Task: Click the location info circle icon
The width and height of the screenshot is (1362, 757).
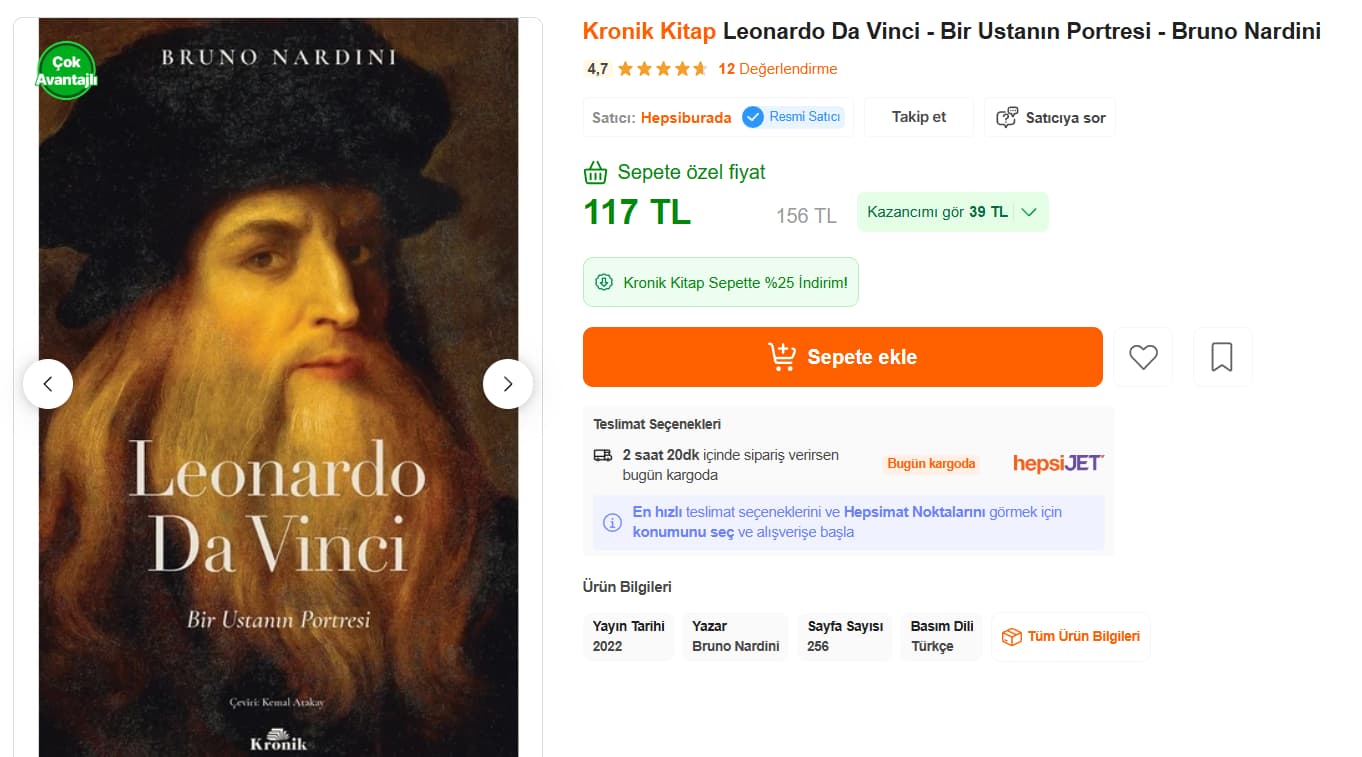Action: click(x=612, y=522)
